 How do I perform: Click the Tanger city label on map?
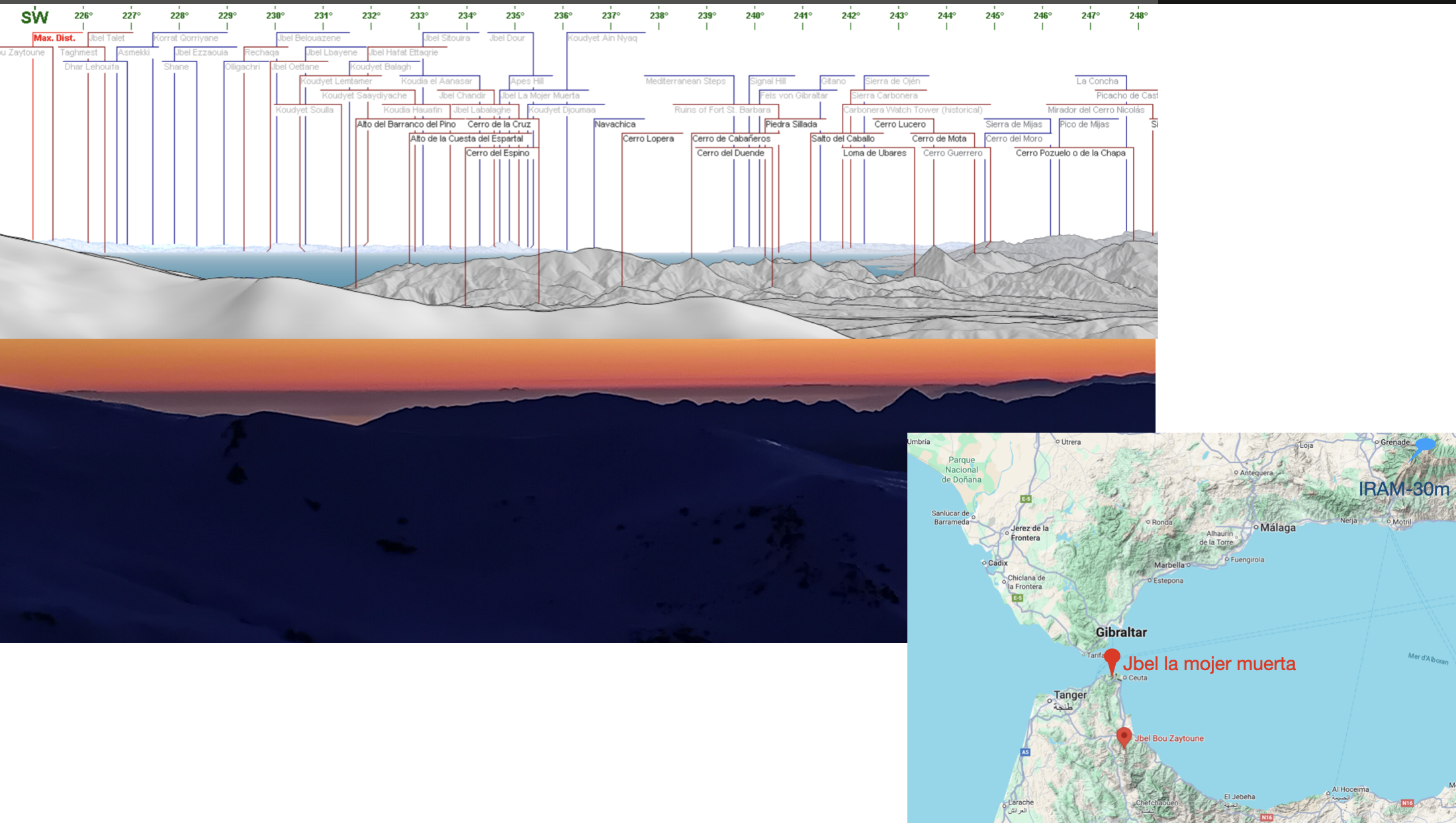[x=1070, y=695]
